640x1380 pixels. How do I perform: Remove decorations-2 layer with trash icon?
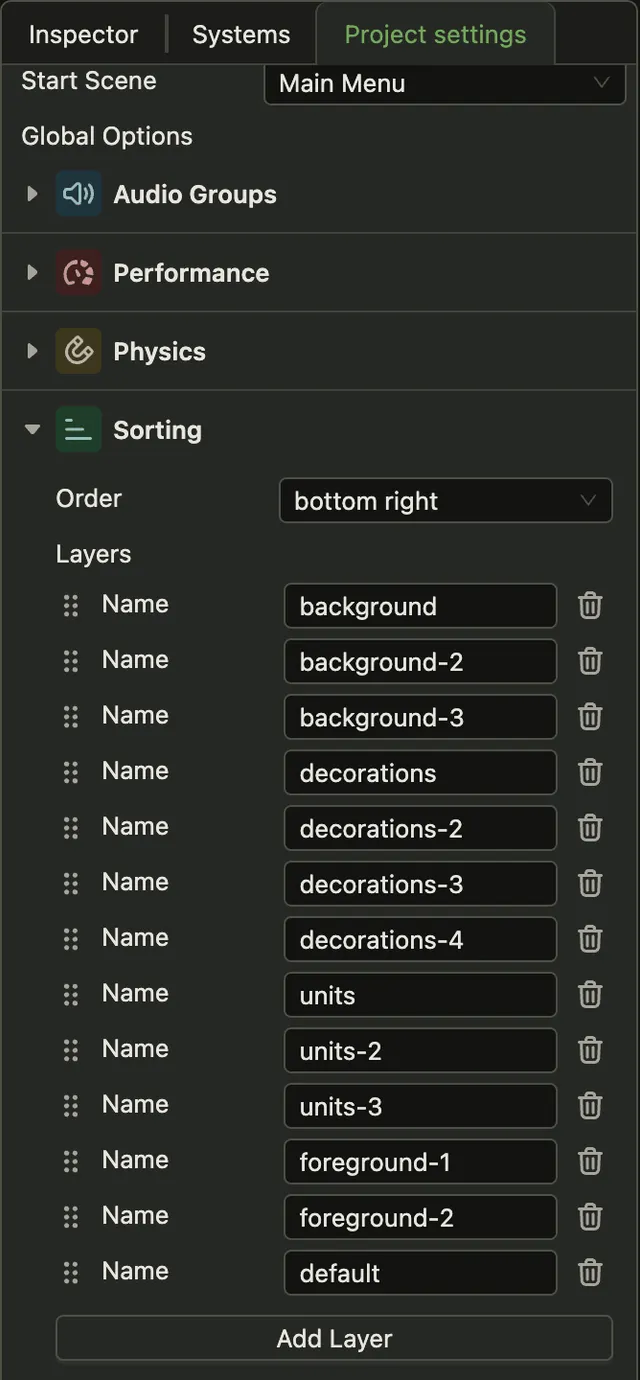tap(590, 828)
